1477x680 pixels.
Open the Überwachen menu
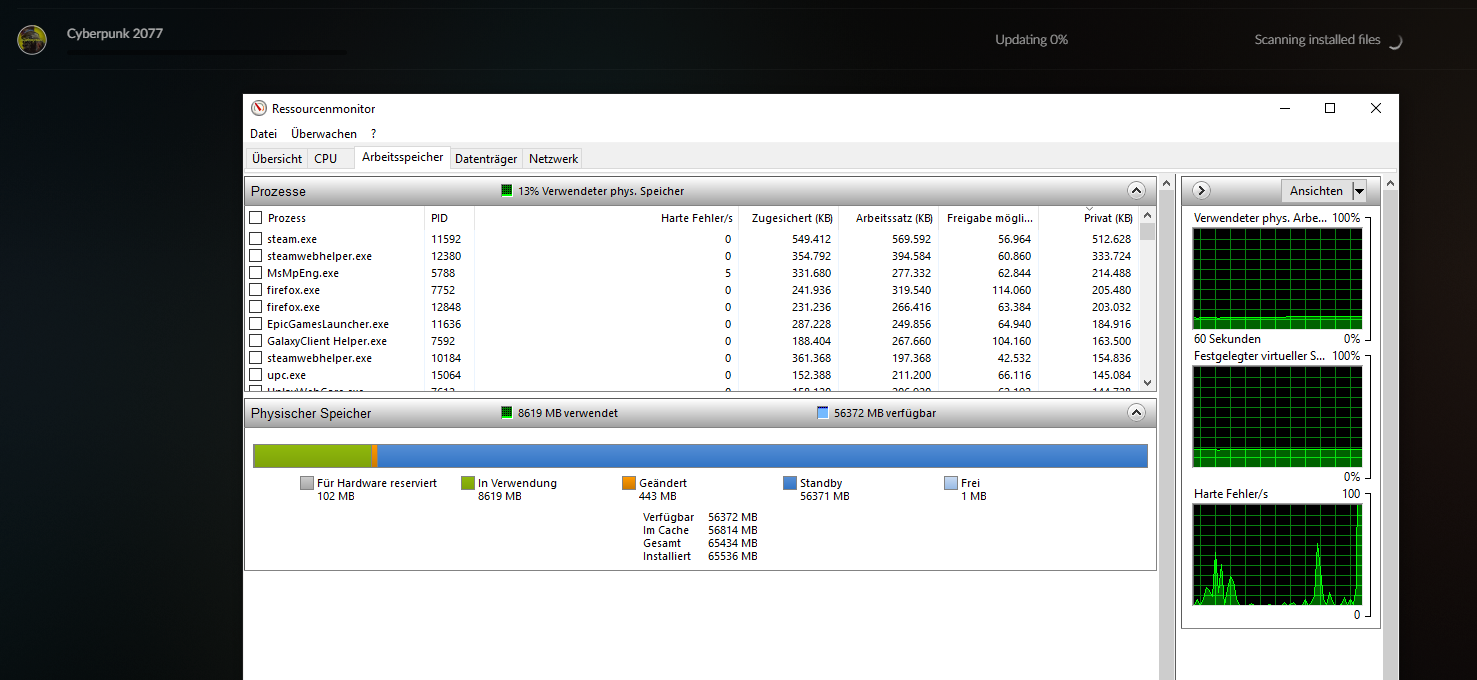[x=324, y=134]
